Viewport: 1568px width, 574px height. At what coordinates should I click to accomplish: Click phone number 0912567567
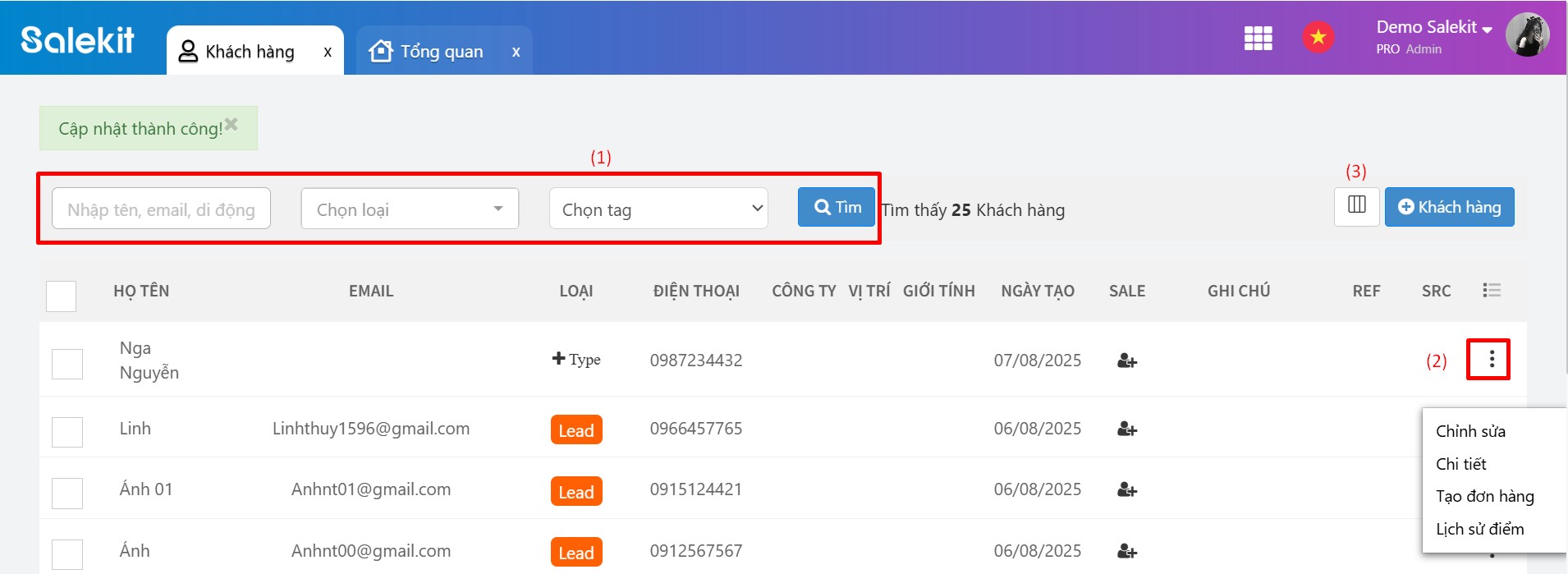[696, 550]
